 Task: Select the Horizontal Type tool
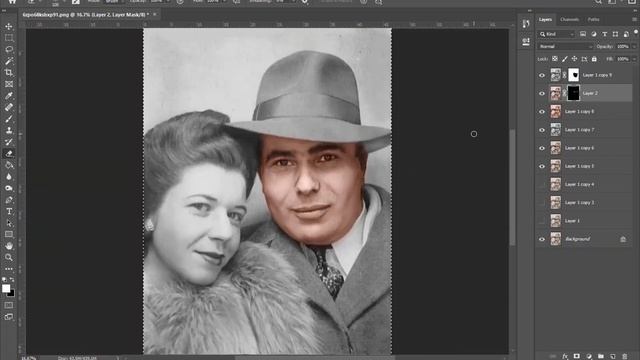[9, 211]
